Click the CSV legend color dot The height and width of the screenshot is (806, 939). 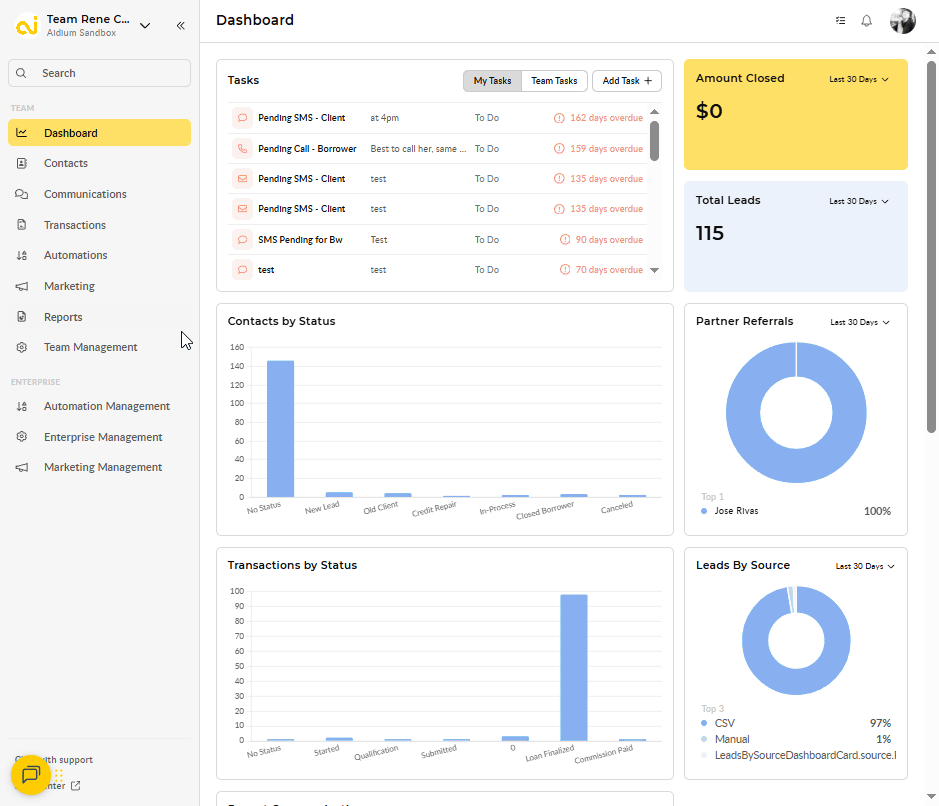704,723
